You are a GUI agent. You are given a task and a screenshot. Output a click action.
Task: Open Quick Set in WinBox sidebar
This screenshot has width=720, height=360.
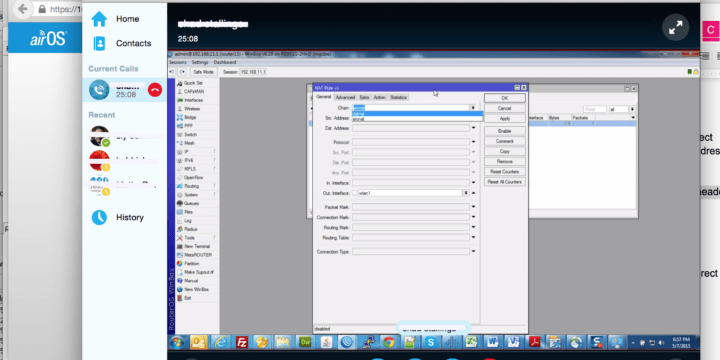click(193, 83)
